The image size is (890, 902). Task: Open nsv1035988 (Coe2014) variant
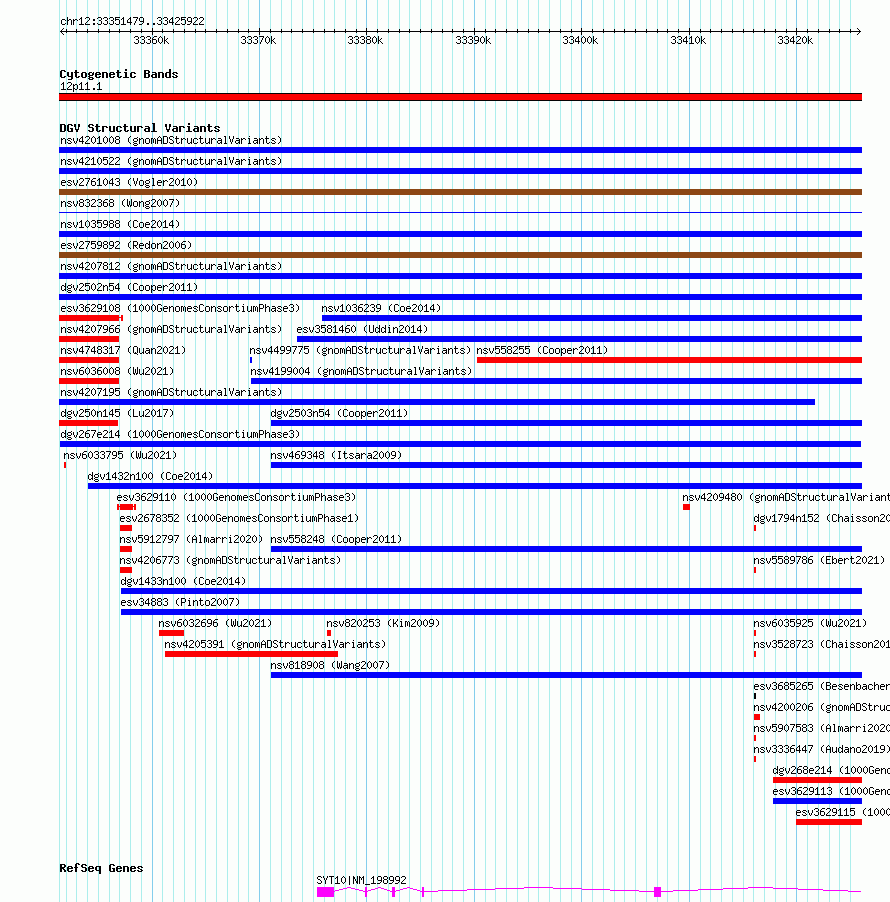(120, 224)
